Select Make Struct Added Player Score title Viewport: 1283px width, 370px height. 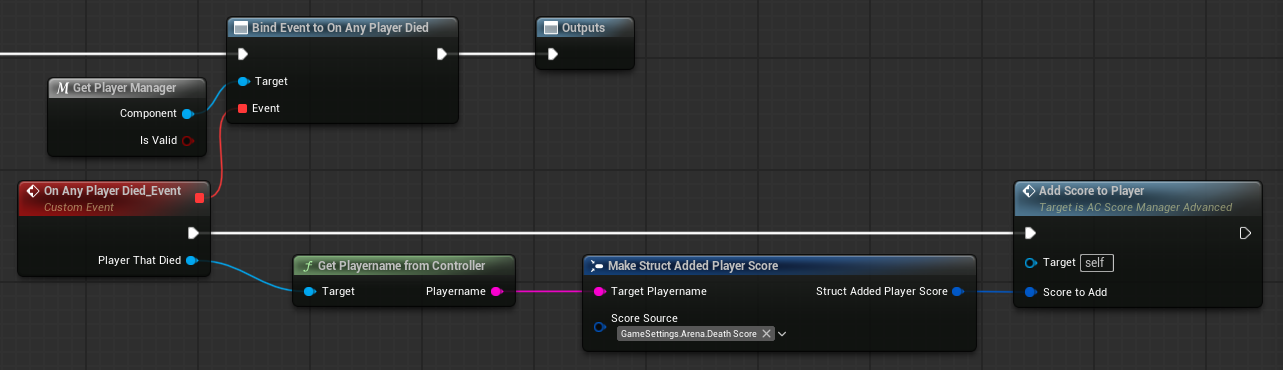click(x=693, y=266)
